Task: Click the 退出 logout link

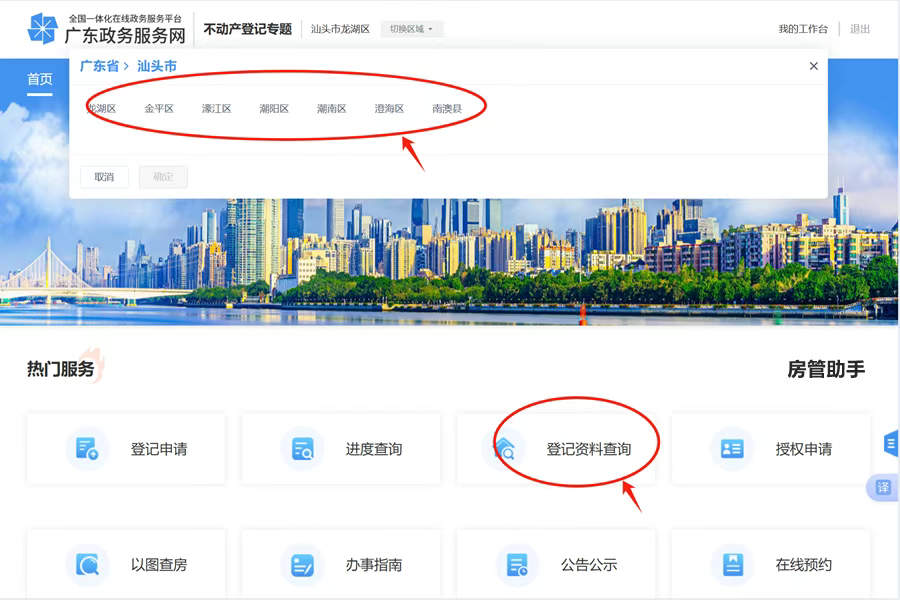Action: click(x=860, y=29)
